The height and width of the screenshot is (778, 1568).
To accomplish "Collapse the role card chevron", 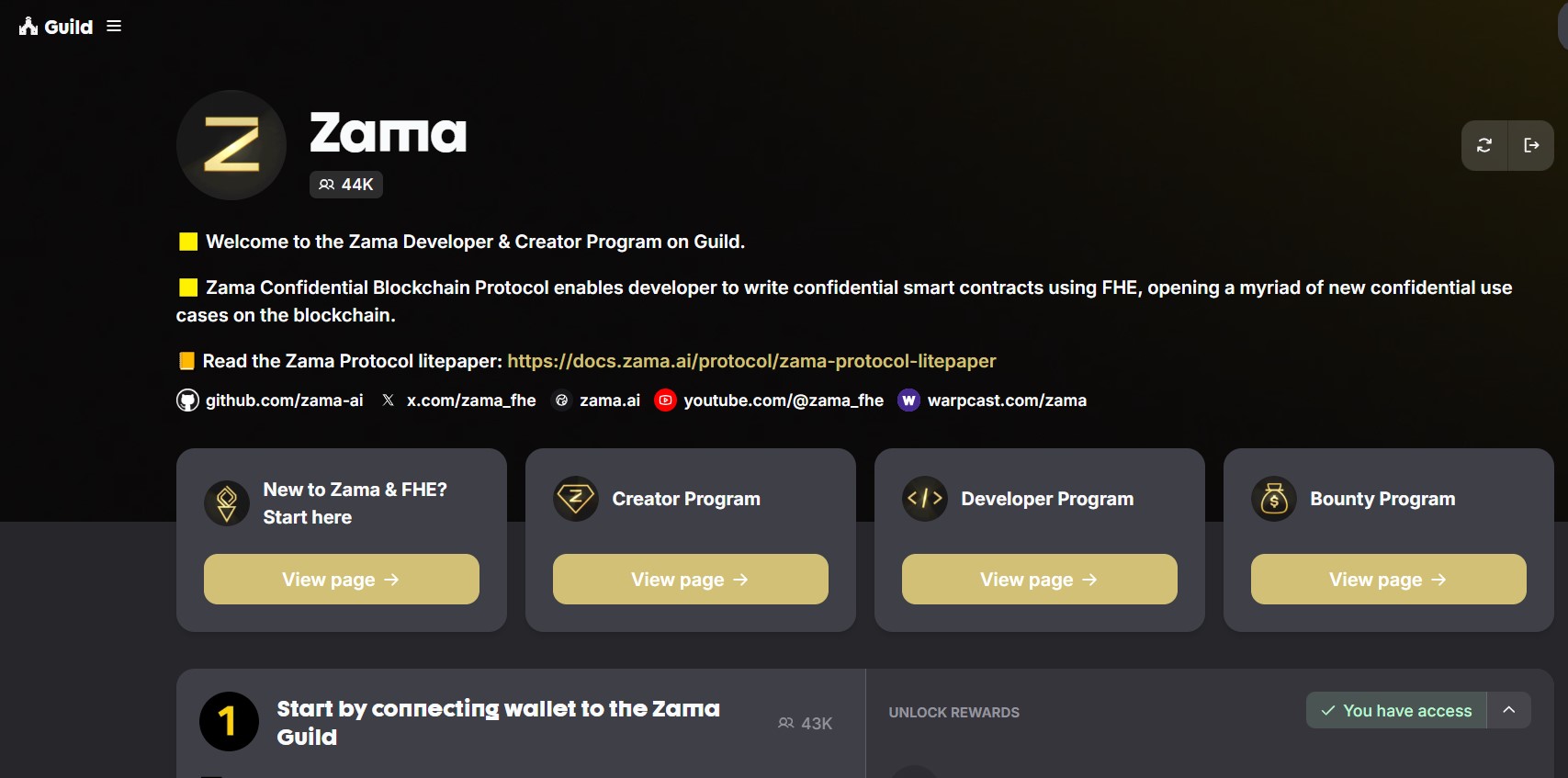I will (1509, 710).
